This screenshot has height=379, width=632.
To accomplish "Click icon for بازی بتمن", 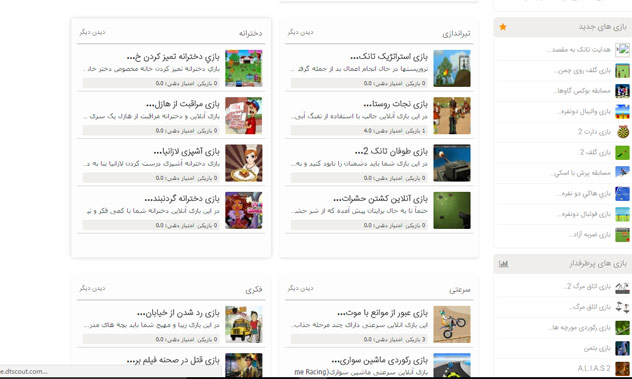I will pyautogui.click(x=622, y=348).
